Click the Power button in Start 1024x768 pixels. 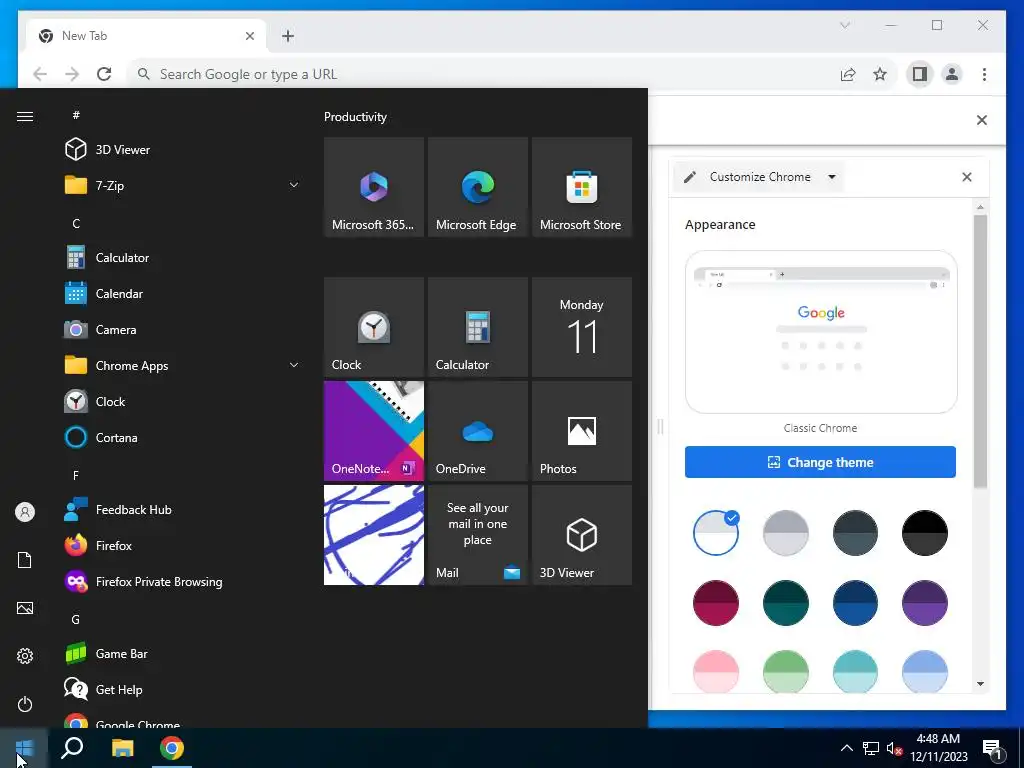[25, 704]
